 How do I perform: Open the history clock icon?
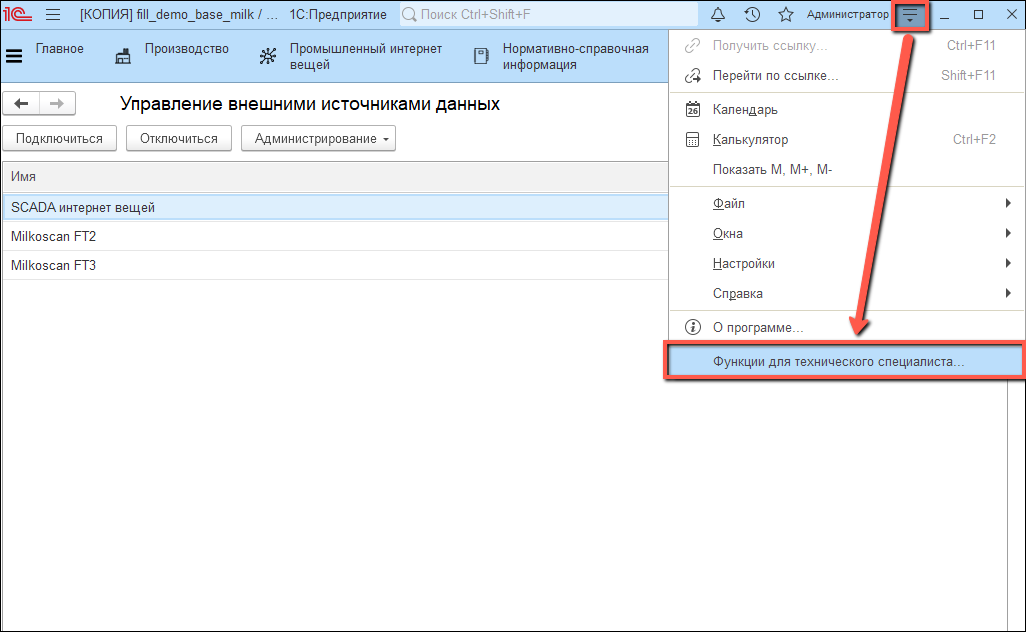point(752,14)
